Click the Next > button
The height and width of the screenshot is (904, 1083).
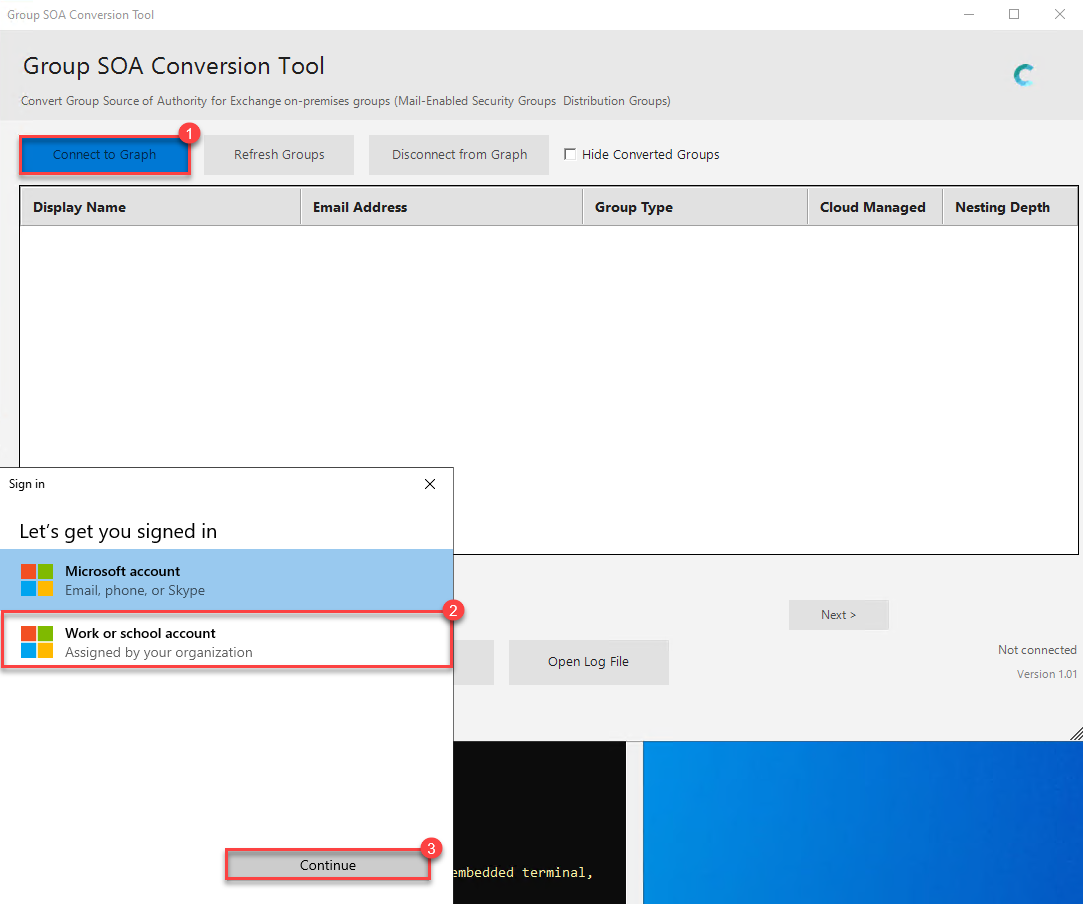coord(838,615)
